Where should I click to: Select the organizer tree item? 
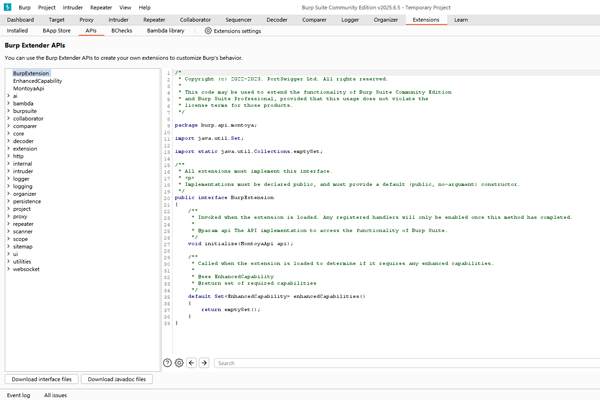(24, 194)
